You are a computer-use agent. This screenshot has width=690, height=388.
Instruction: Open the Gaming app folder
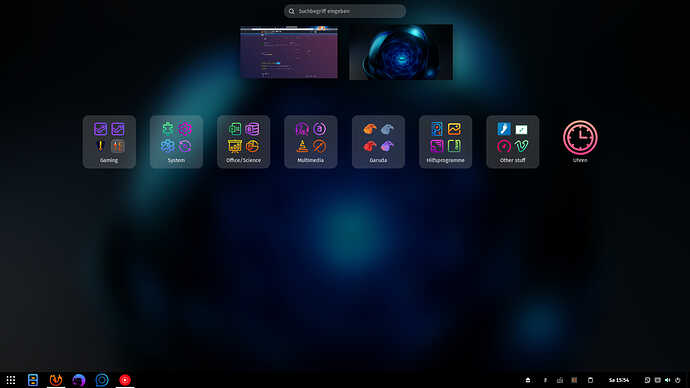109,142
